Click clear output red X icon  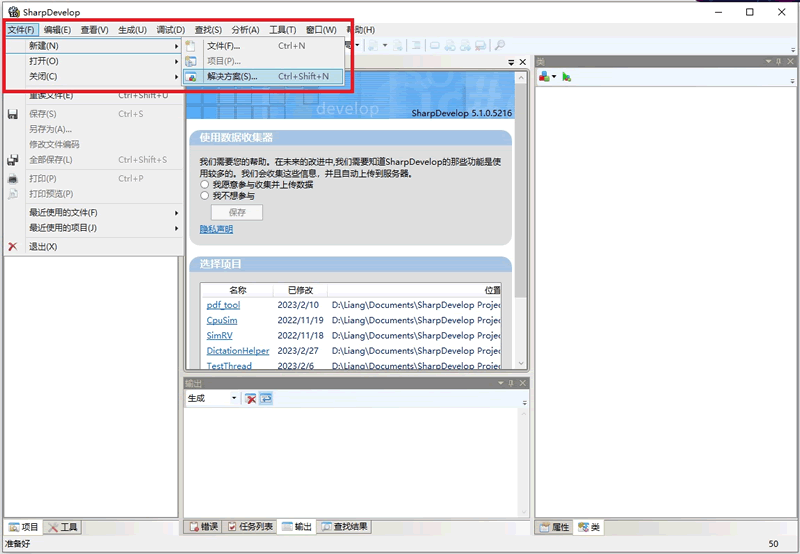251,398
